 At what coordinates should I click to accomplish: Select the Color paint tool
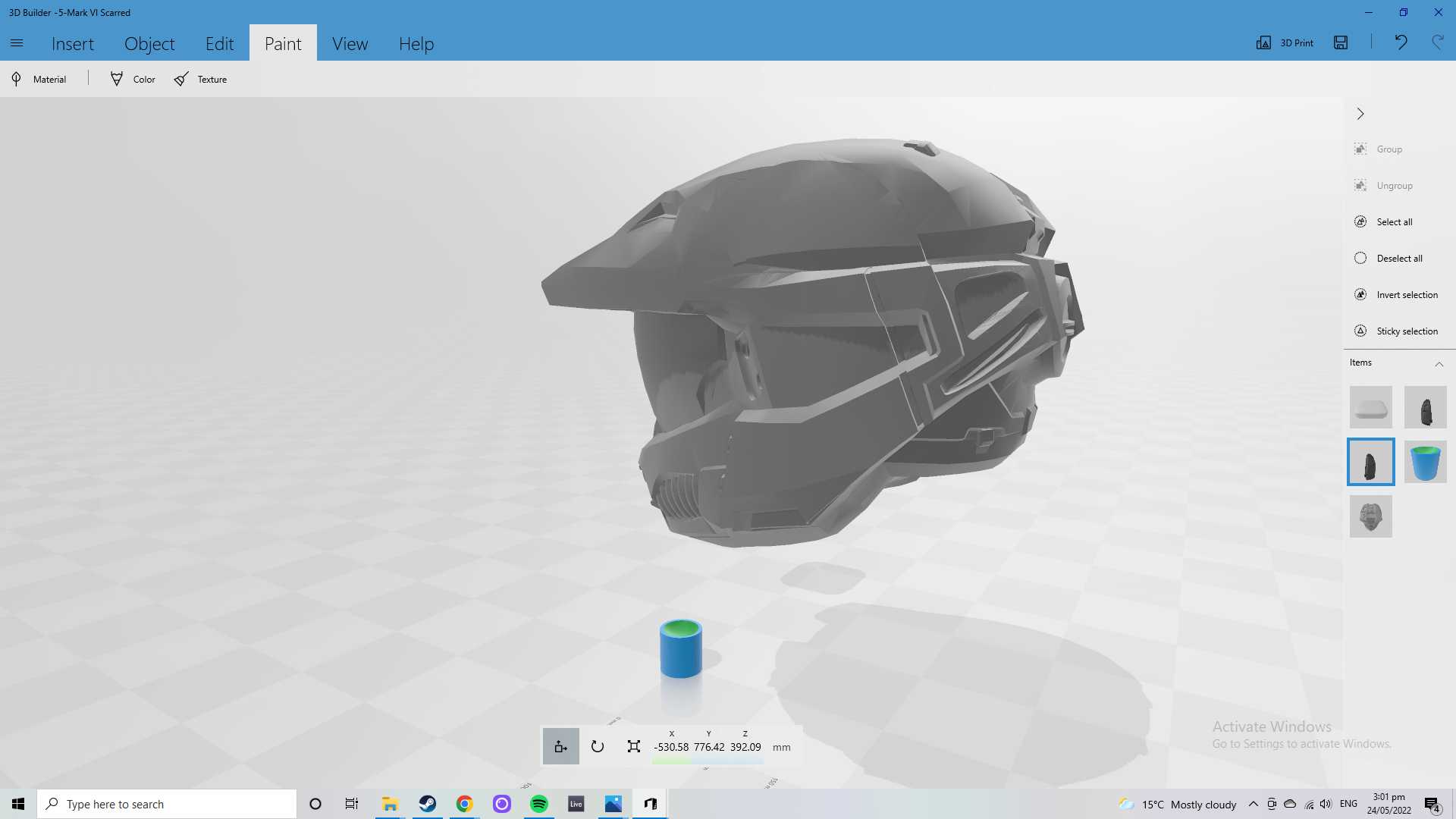coord(133,79)
